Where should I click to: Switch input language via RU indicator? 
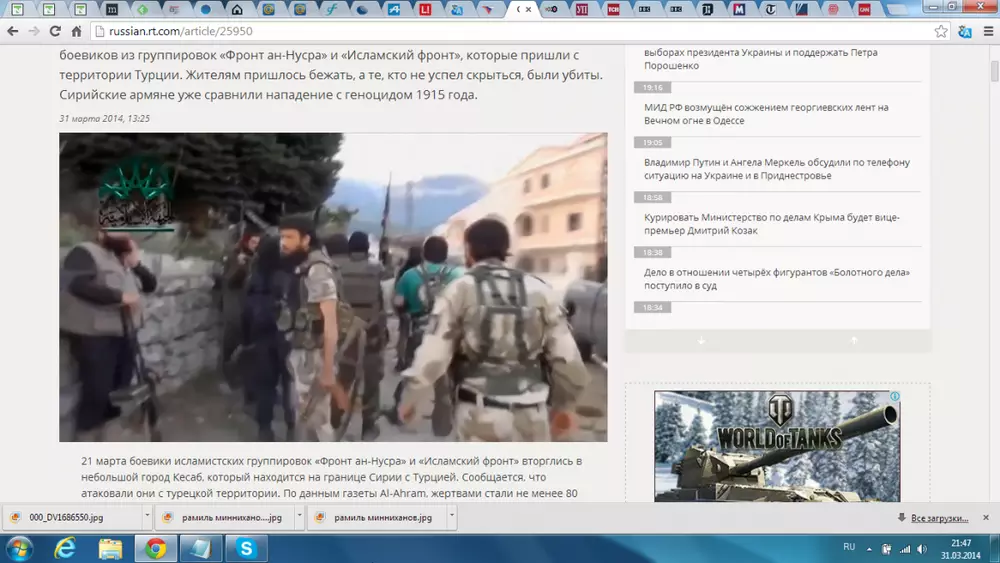849,547
